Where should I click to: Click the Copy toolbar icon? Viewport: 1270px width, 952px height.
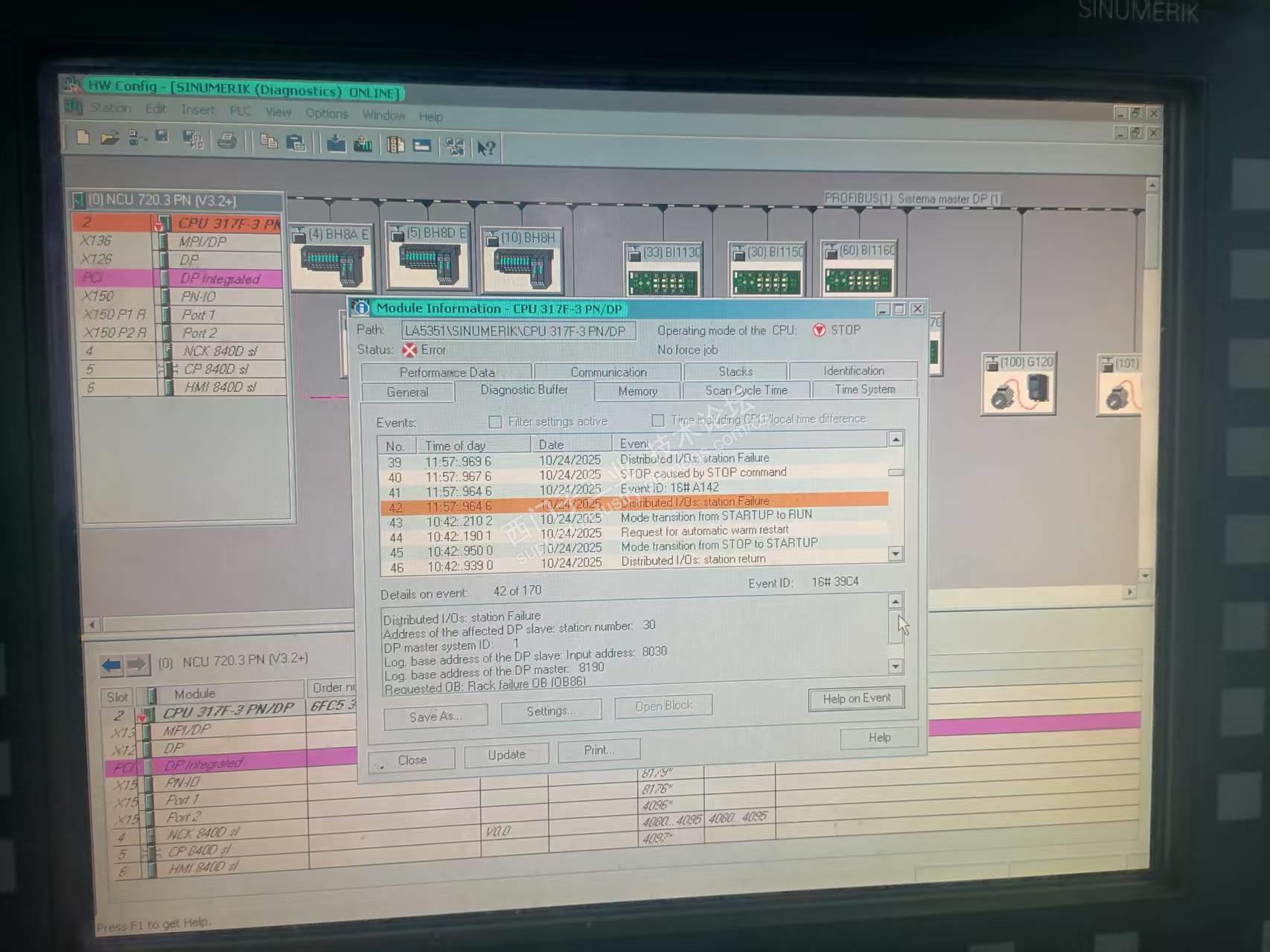[x=269, y=141]
